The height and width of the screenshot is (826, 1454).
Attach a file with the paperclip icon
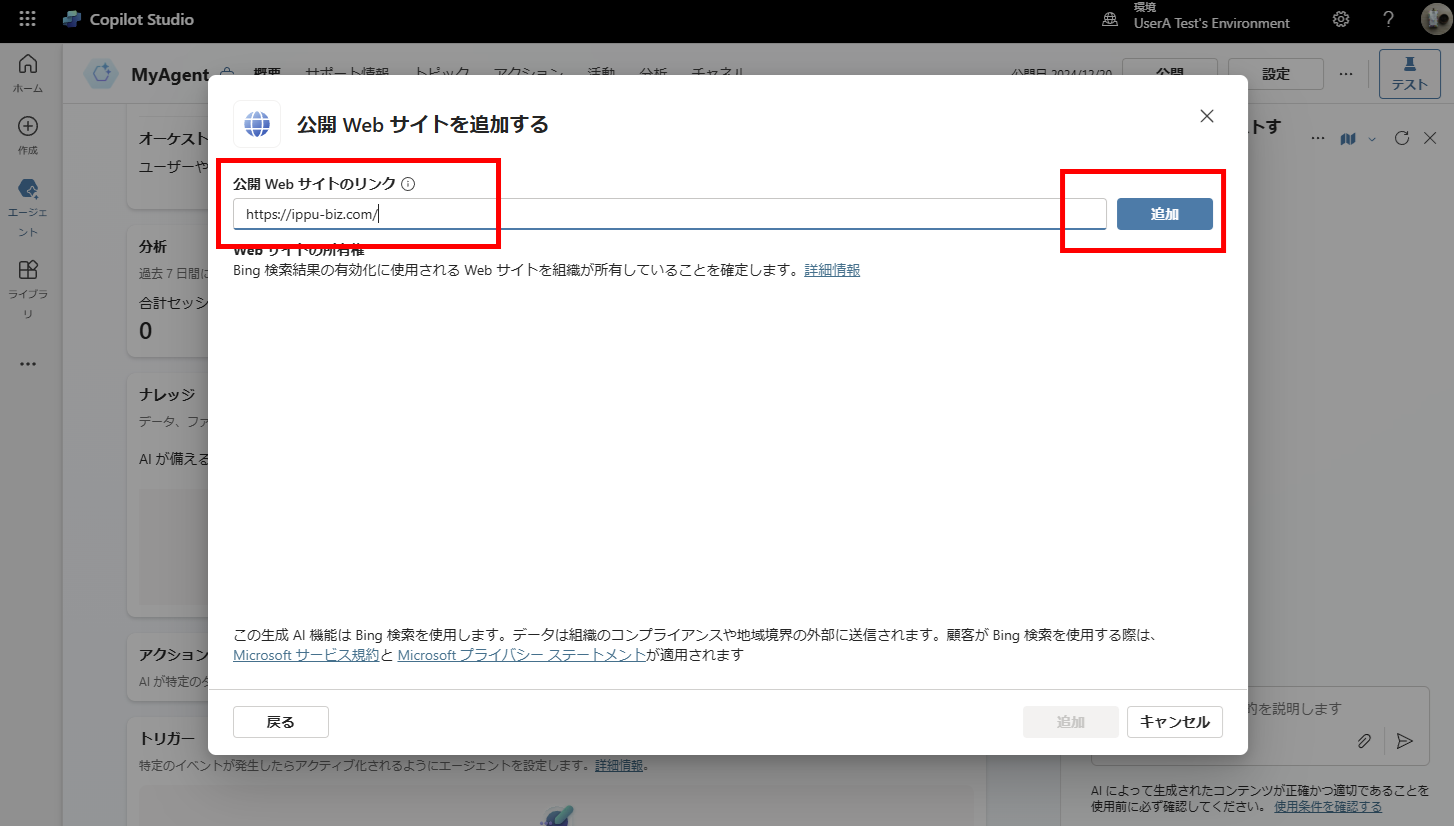[x=1364, y=741]
